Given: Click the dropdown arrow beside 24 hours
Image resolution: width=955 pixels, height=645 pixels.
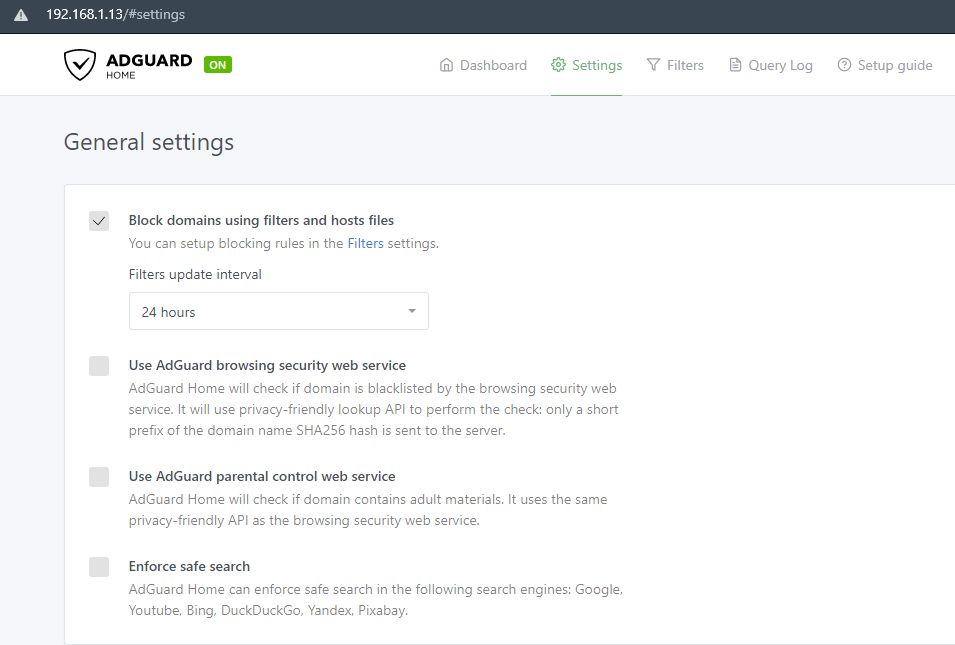Looking at the screenshot, I should (412, 311).
